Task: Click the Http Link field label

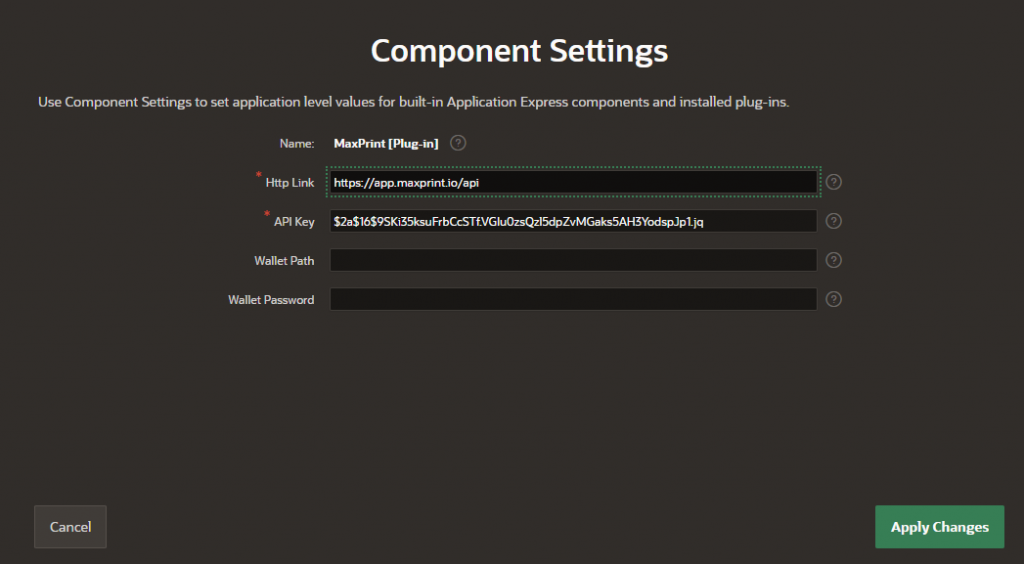Action: (290, 183)
